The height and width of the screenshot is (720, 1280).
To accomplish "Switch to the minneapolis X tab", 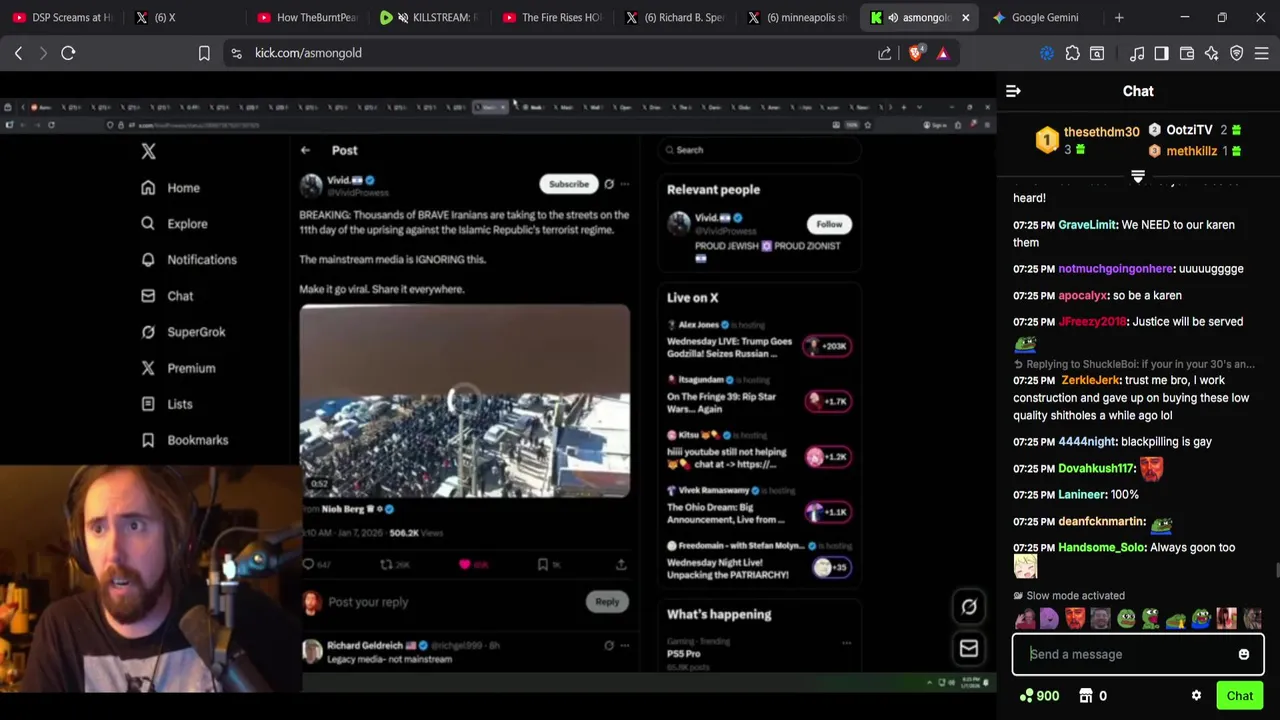I will [x=797, y=17].
